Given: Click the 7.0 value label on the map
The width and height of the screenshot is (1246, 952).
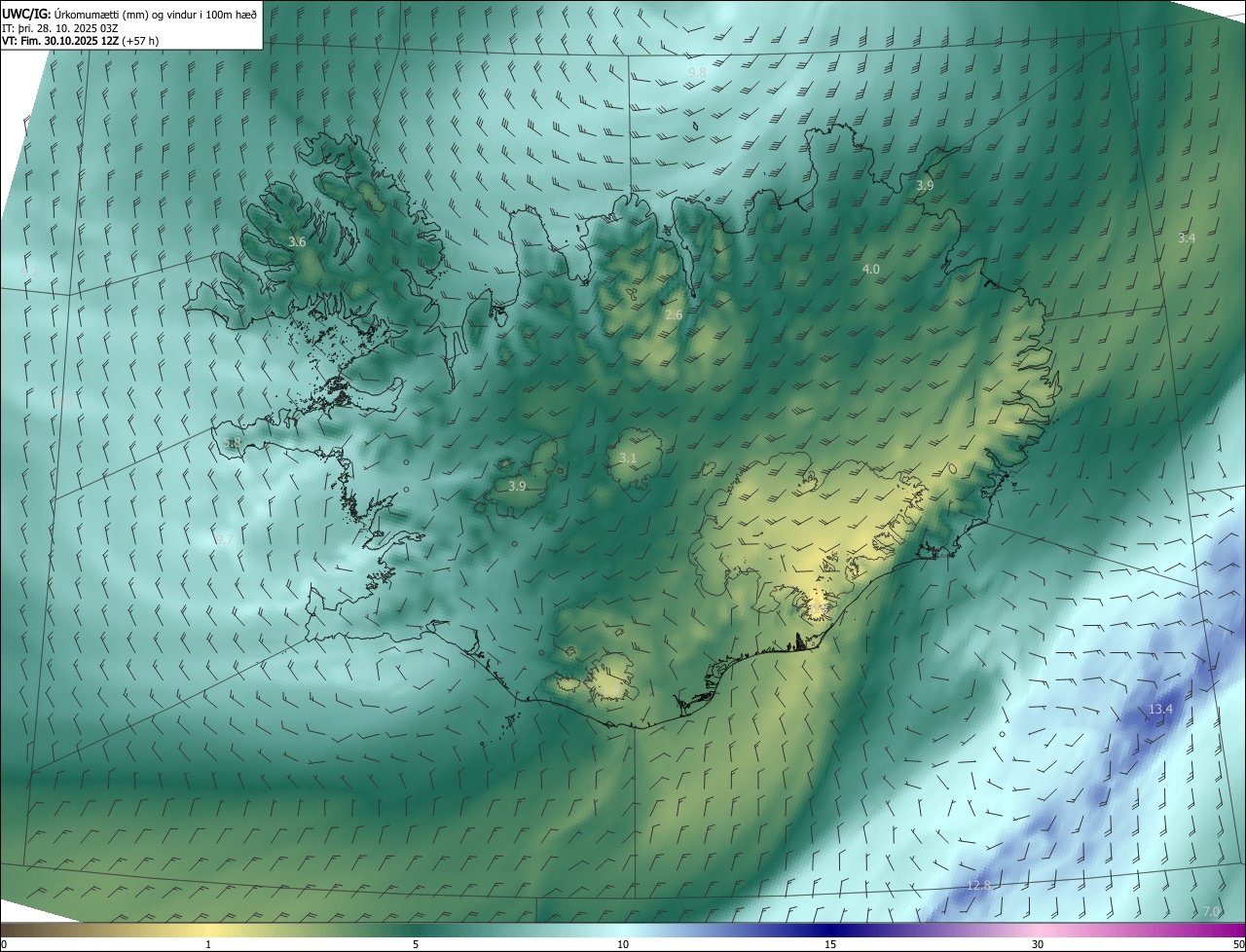Looking at the screenshot, I should 1211,911.
